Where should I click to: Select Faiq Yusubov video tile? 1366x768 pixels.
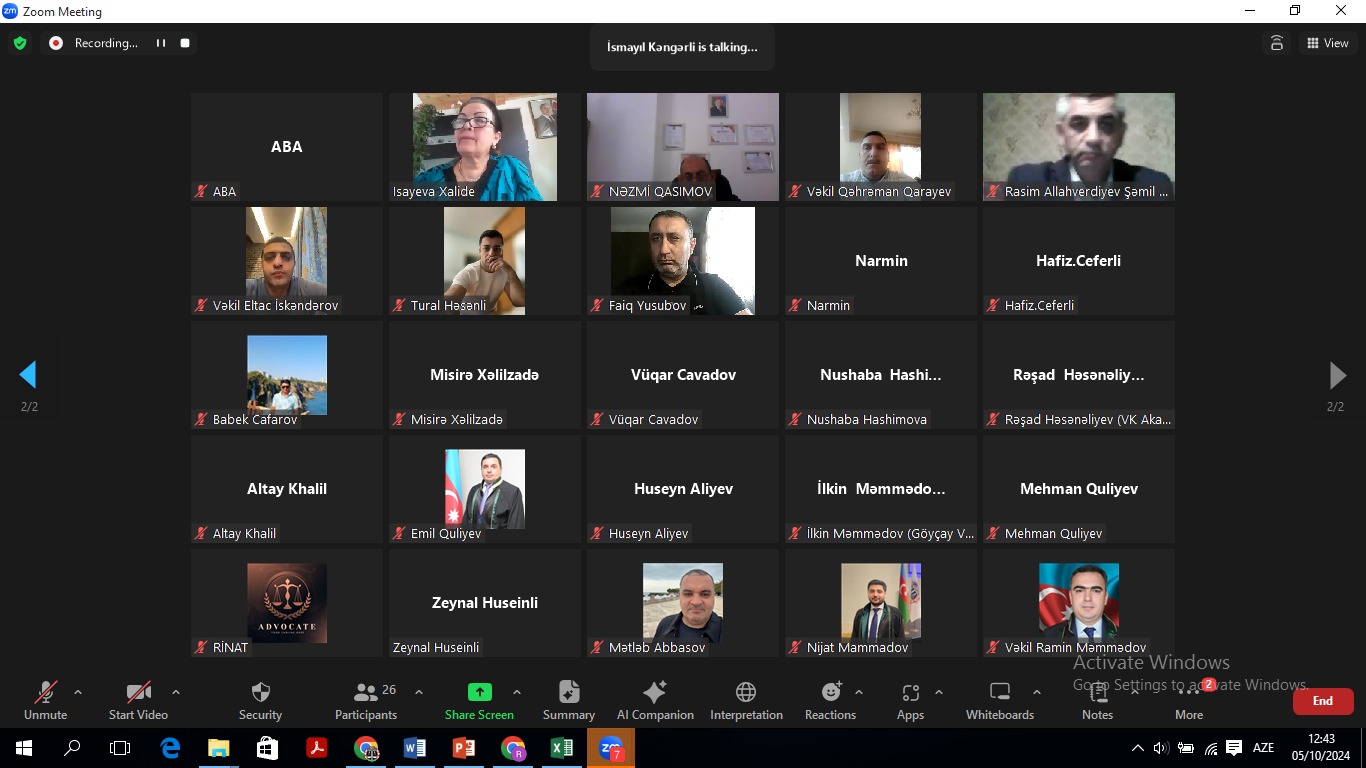(x=683, y=261)
